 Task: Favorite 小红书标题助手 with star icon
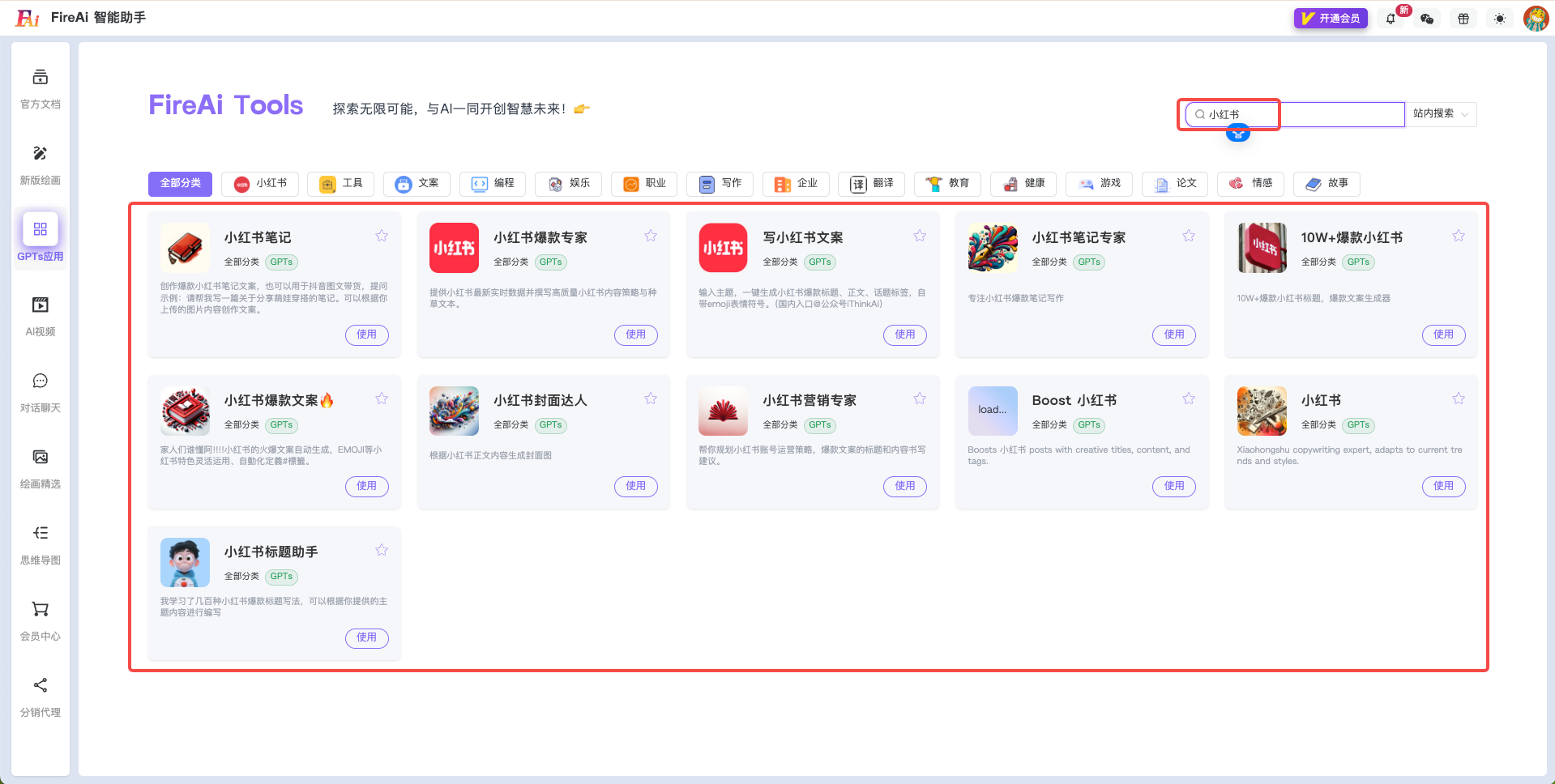(x=382, y=550)
